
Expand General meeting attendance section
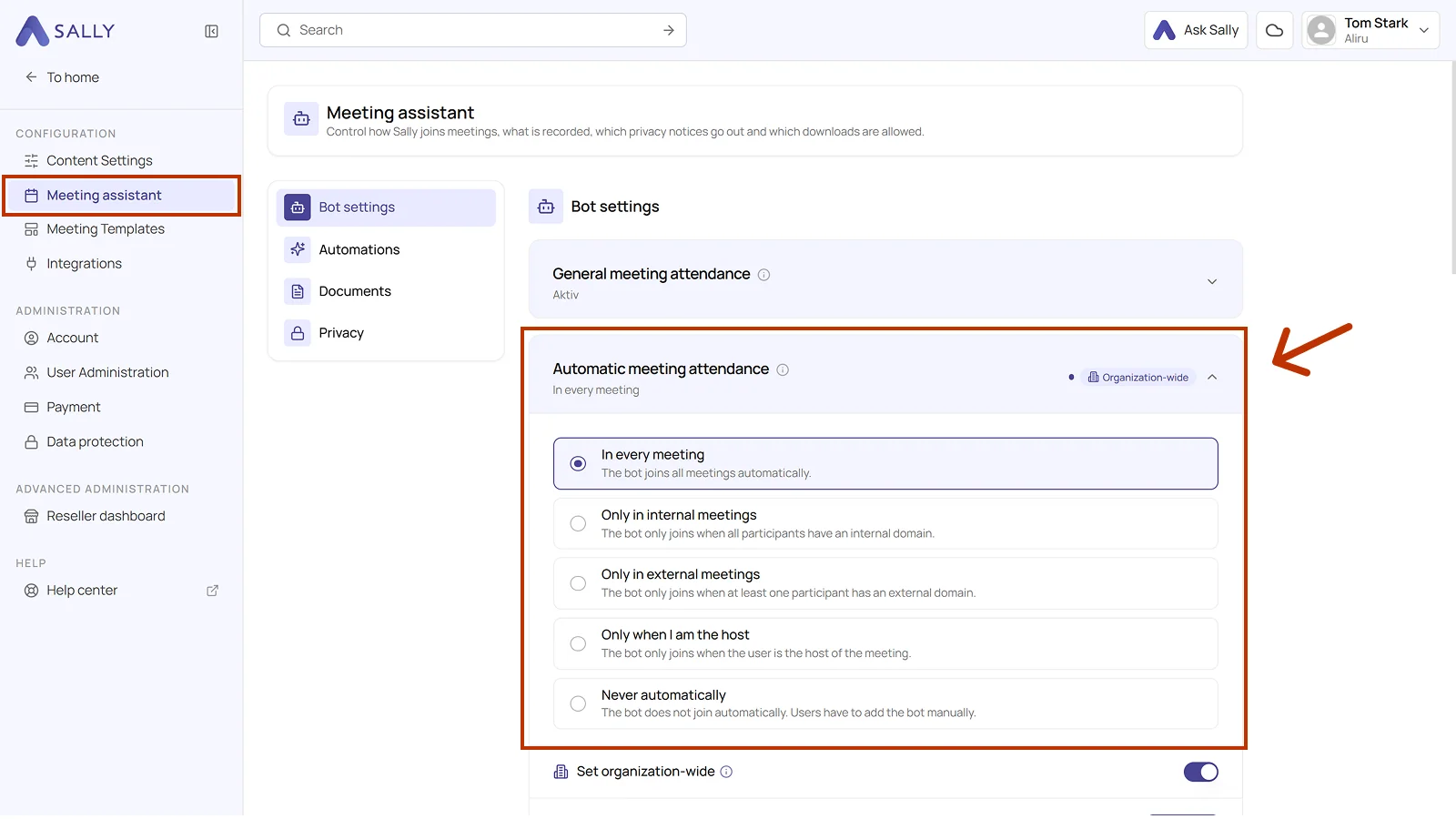(1212, 282)
